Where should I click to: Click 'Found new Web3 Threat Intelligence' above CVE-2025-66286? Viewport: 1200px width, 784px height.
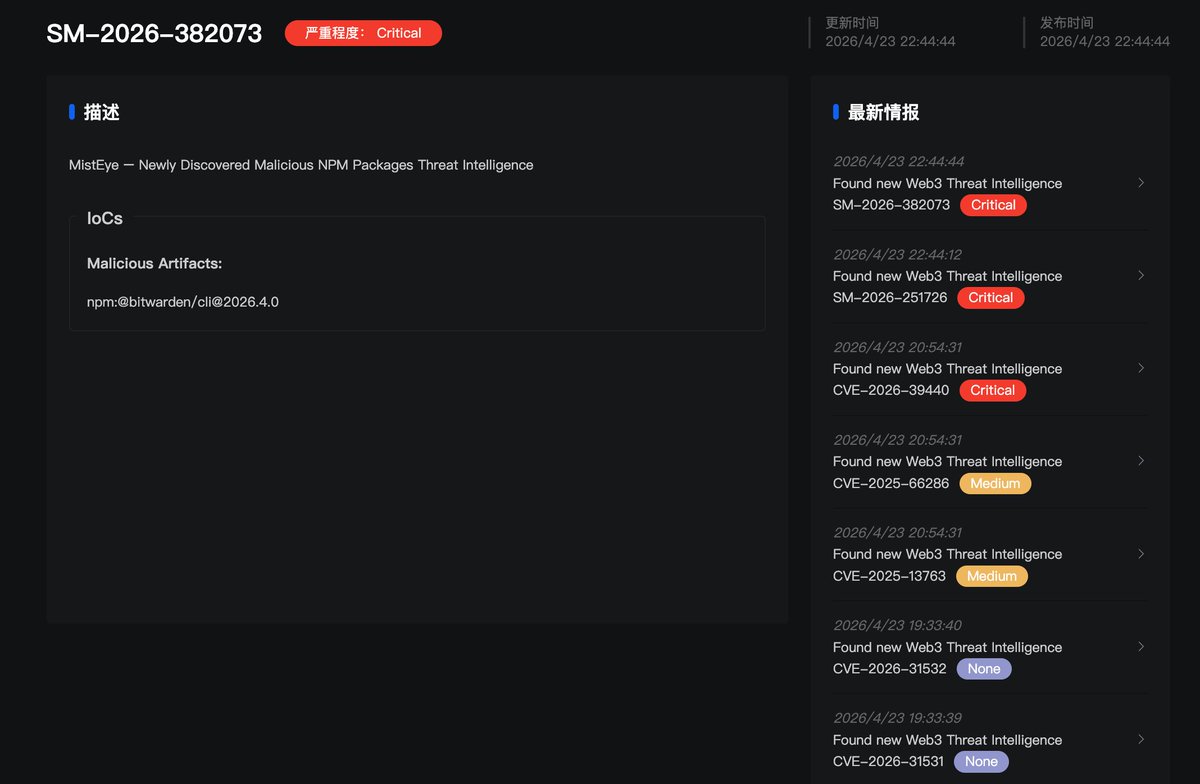(x=948, y=462)
